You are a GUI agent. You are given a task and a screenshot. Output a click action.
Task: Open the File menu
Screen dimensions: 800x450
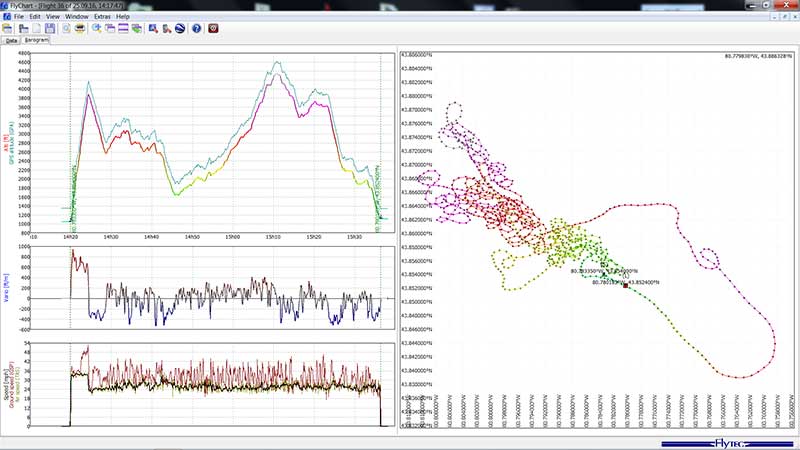(x=19, y=17)
